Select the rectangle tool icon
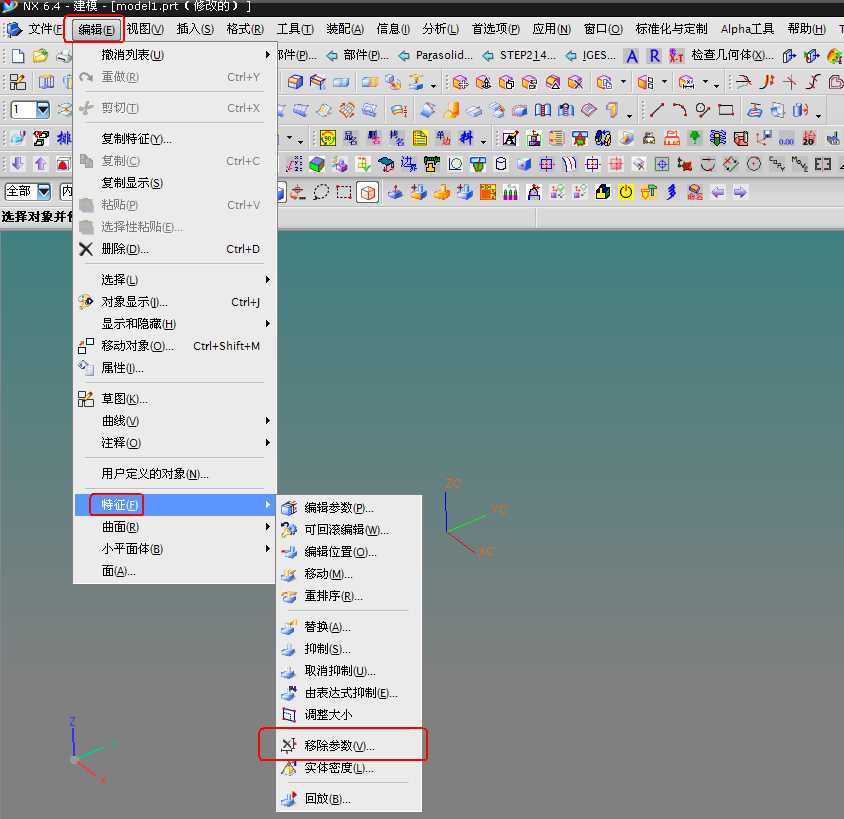Screen dimensions: 844x819 click(x=726, y=110)
